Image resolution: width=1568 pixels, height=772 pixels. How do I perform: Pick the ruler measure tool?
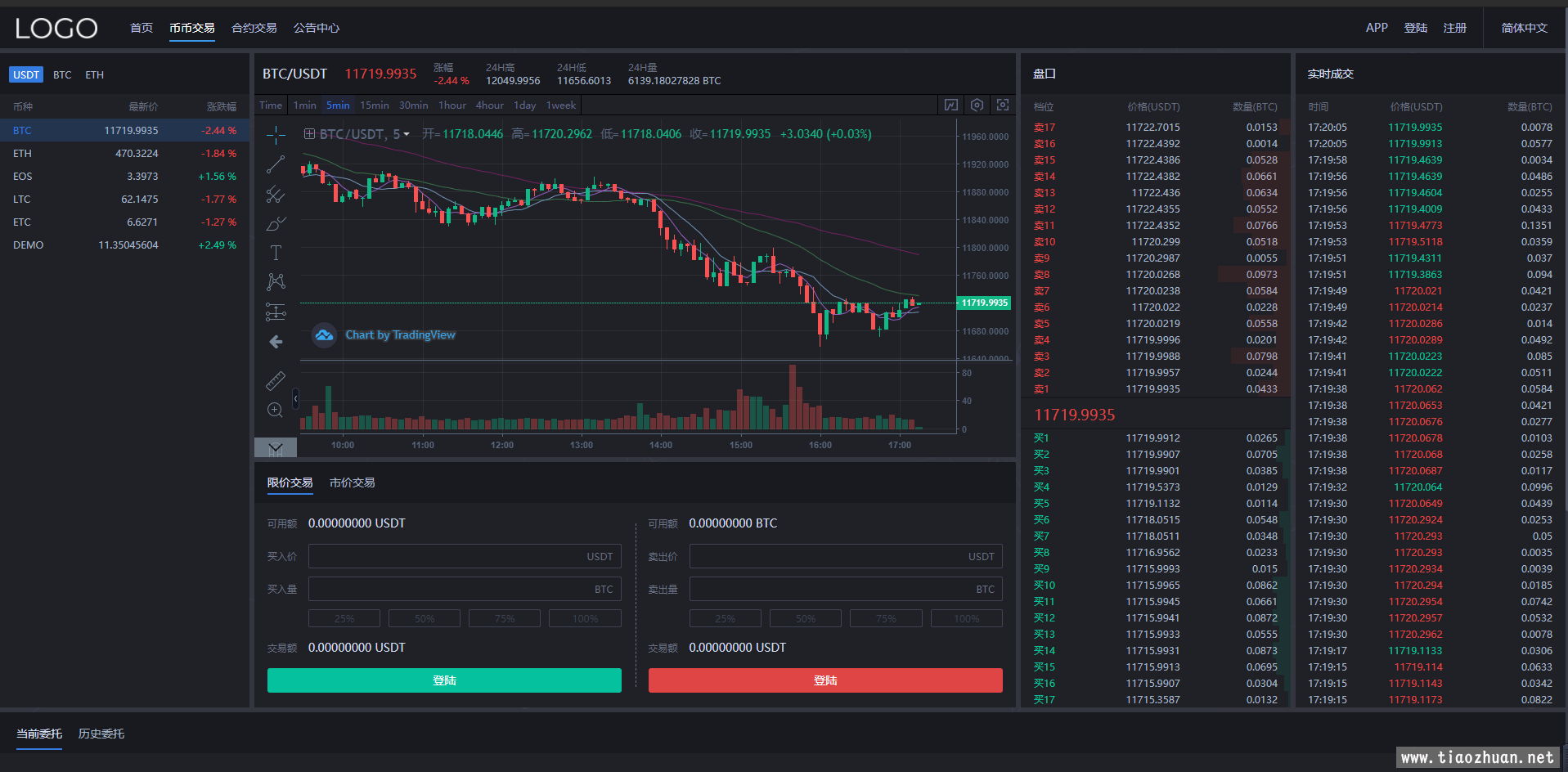(x=276, y=380)
